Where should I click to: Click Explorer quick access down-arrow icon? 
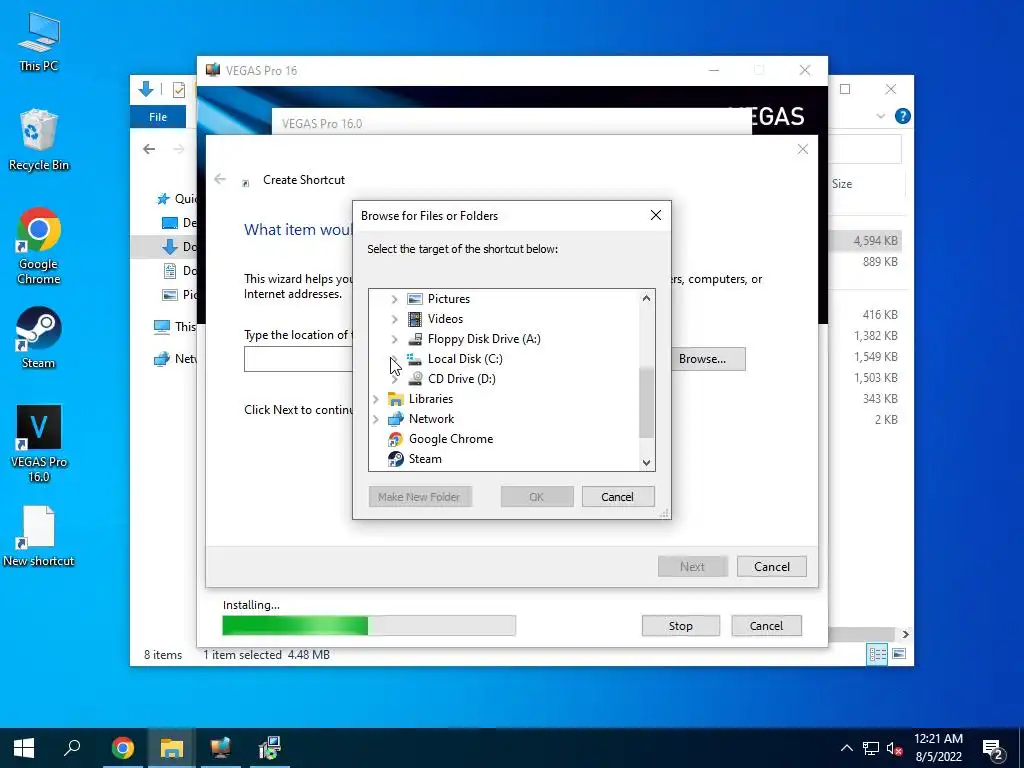coord(146,89)
